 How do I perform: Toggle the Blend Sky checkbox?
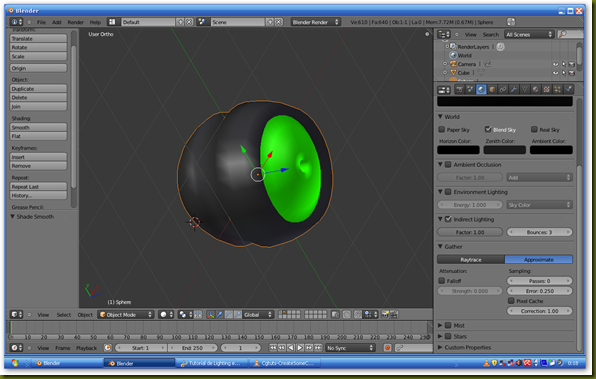click(488, 130)
